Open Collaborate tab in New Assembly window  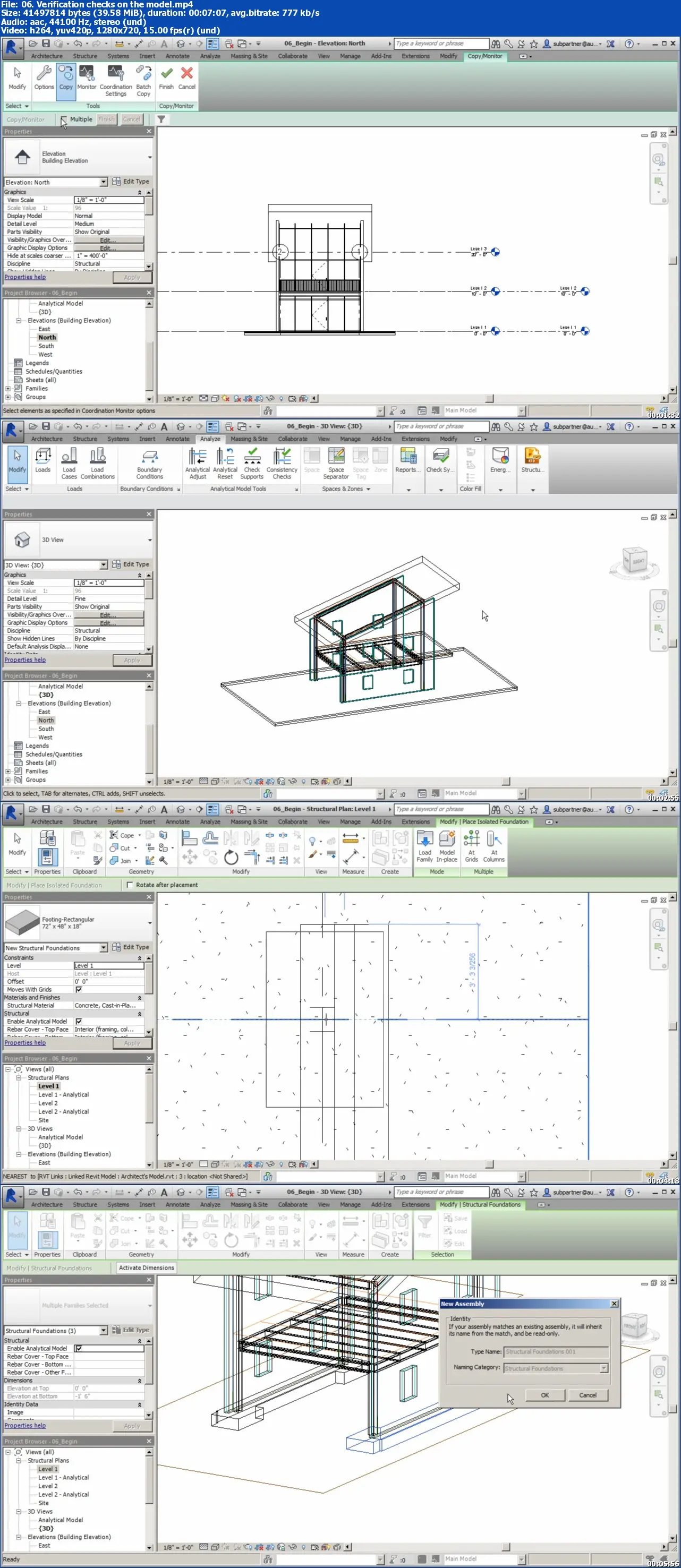point(293,1205)
